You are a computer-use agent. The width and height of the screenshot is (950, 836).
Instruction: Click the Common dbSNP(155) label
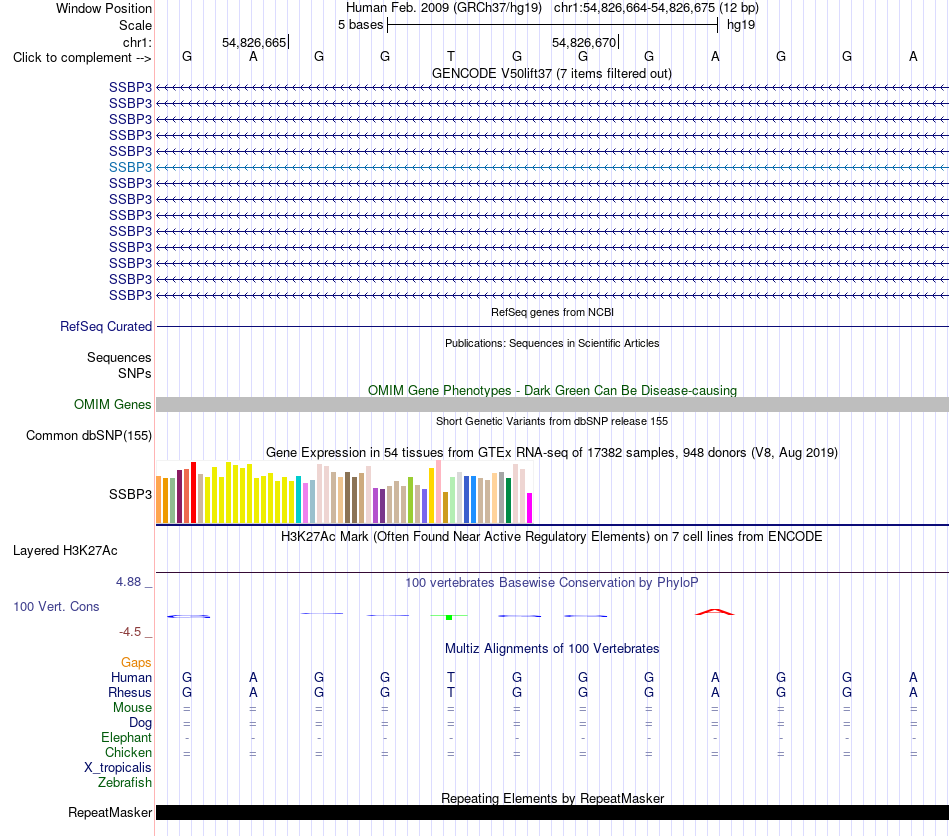point(89,436)
